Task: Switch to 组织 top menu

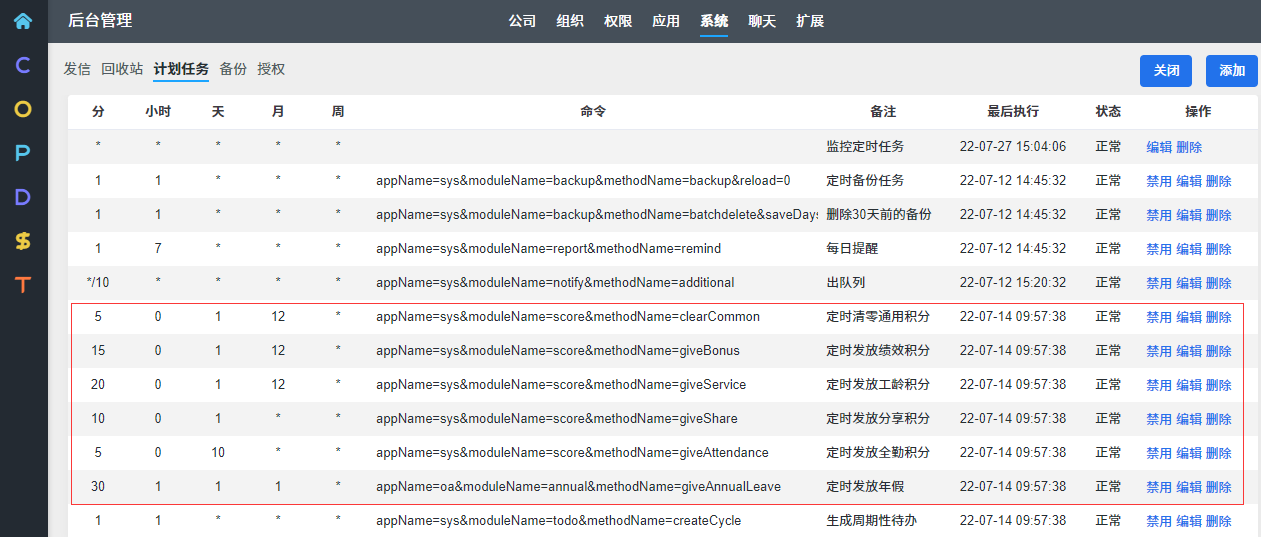Action: pyautogui.click(x=570, y=21)
